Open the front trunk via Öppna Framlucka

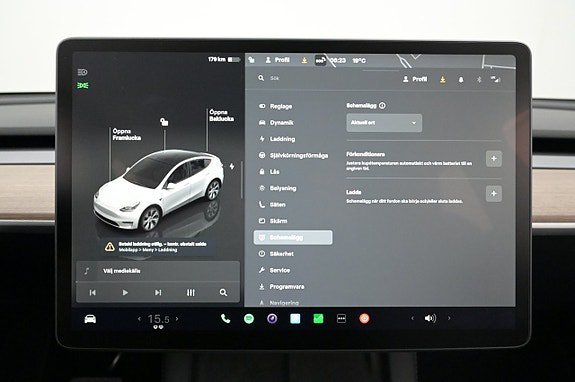[127, 135]
